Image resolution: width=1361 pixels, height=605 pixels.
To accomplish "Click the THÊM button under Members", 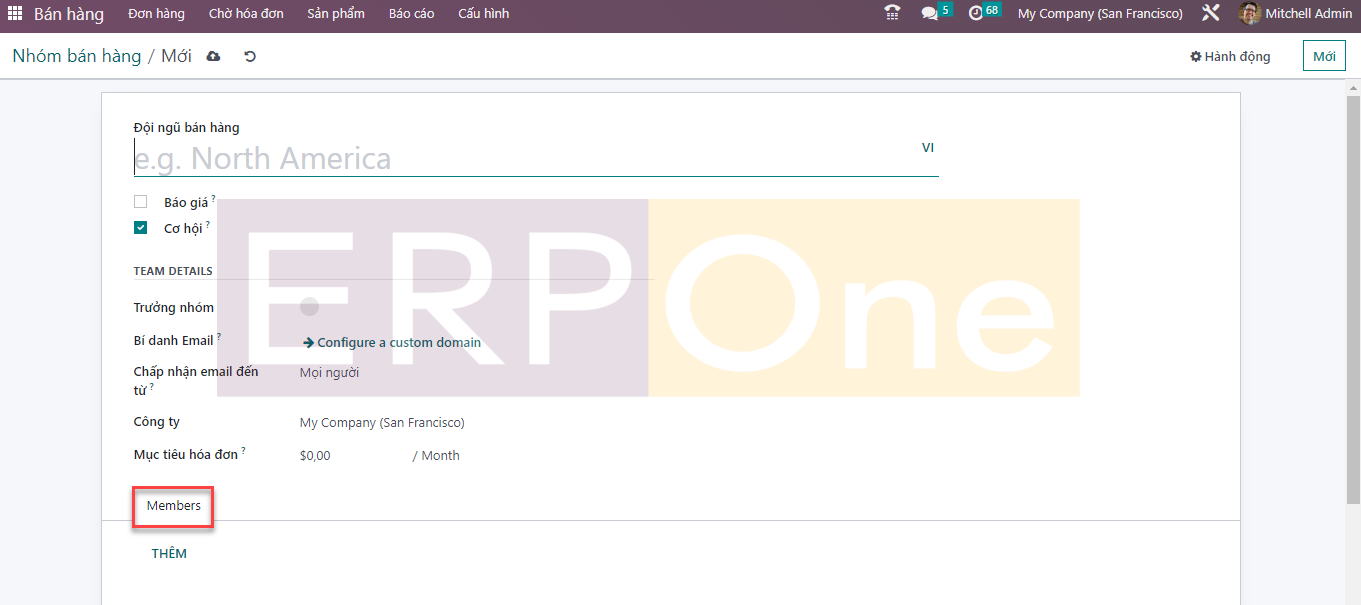I will (x=169, y=554).
